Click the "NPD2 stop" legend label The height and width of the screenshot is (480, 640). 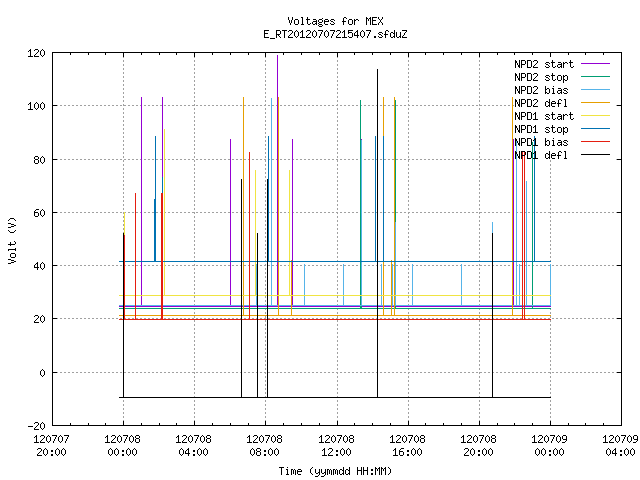click(541, 77)
